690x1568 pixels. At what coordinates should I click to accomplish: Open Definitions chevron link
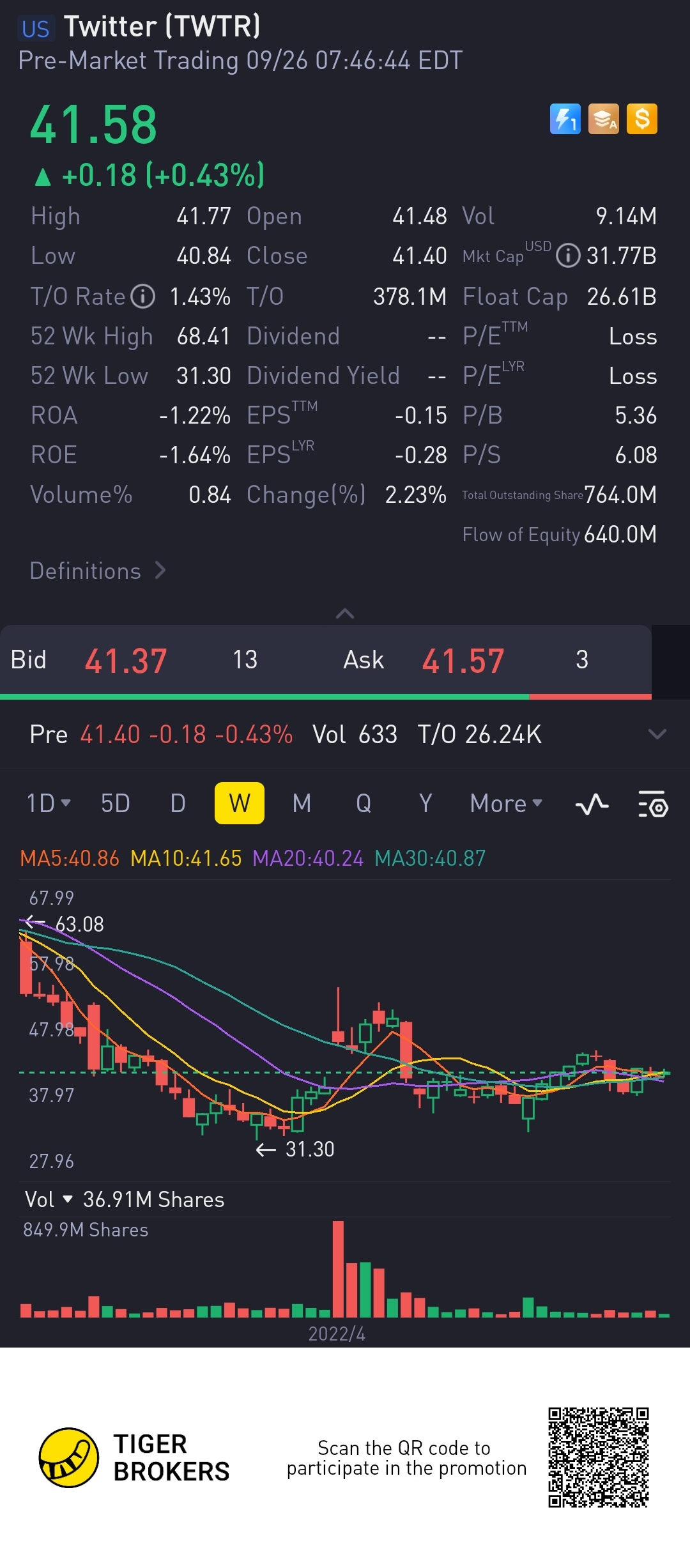coord(98,571)
